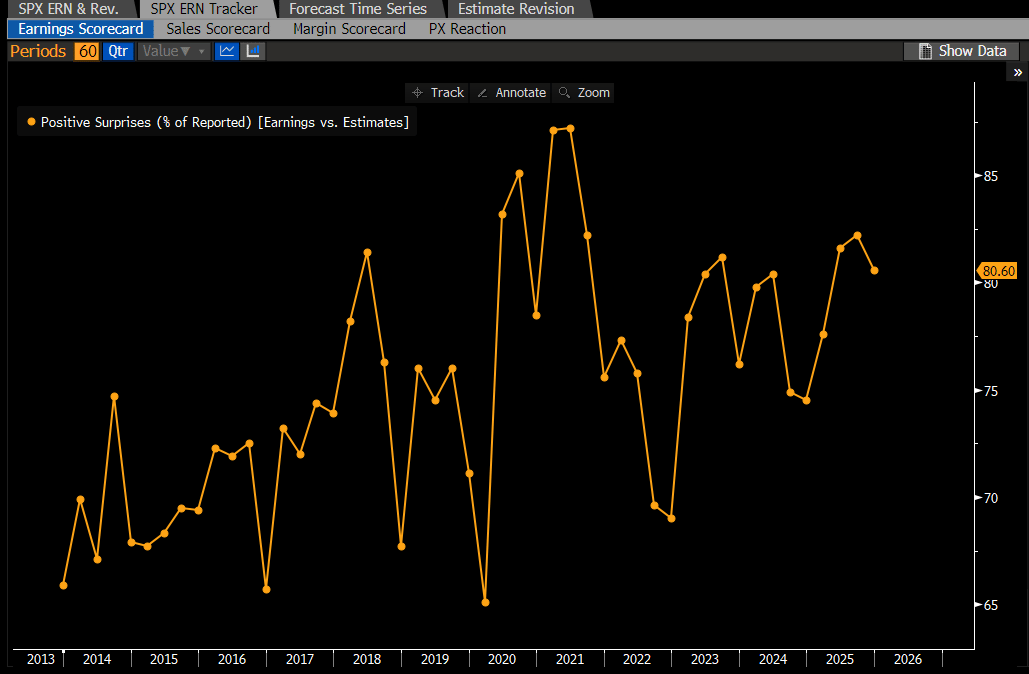Select the Margin Scorecard sub-tab
The height and width of the screenshot is (674, 1029).
tap(349, 29)
